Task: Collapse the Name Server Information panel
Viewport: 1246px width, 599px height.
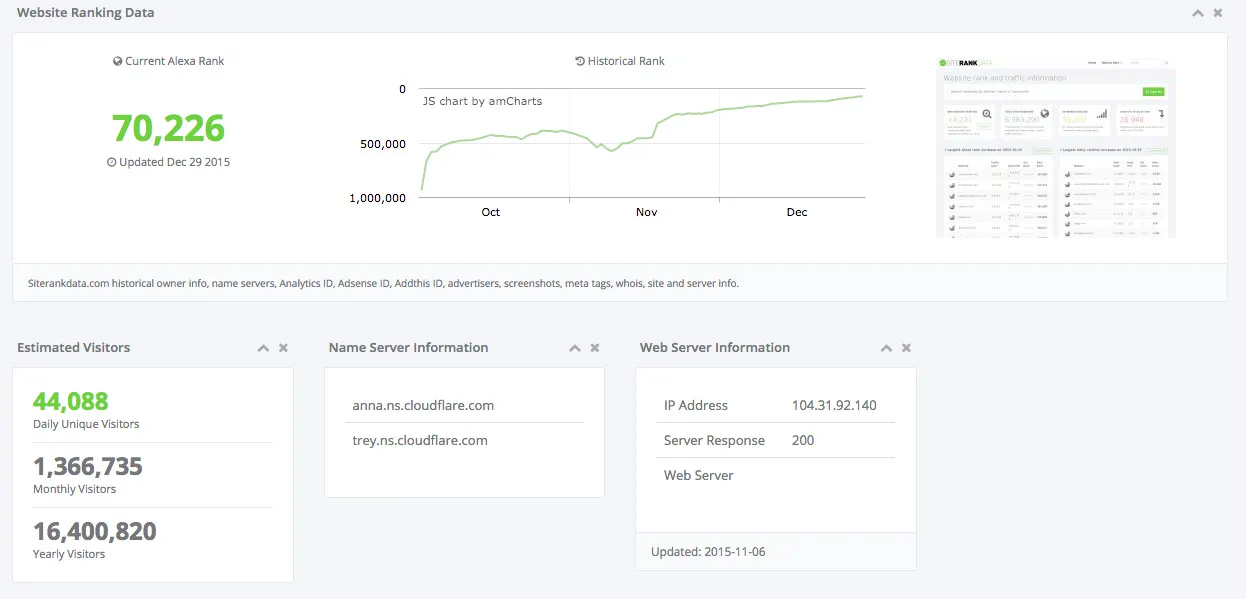Action: (x=575, y=347)
